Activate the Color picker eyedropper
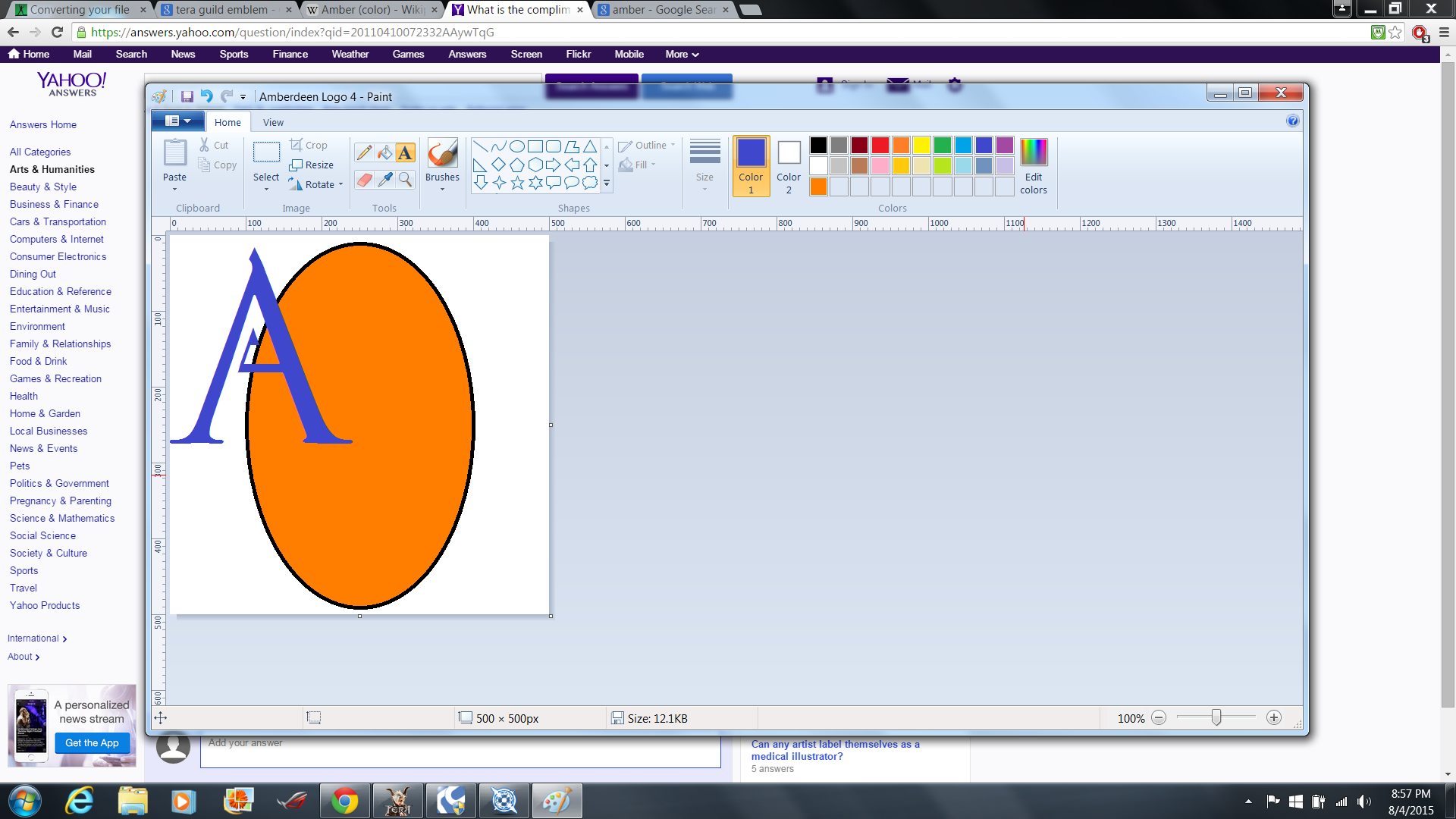1456x819 pixels. [x=385, y=180]
